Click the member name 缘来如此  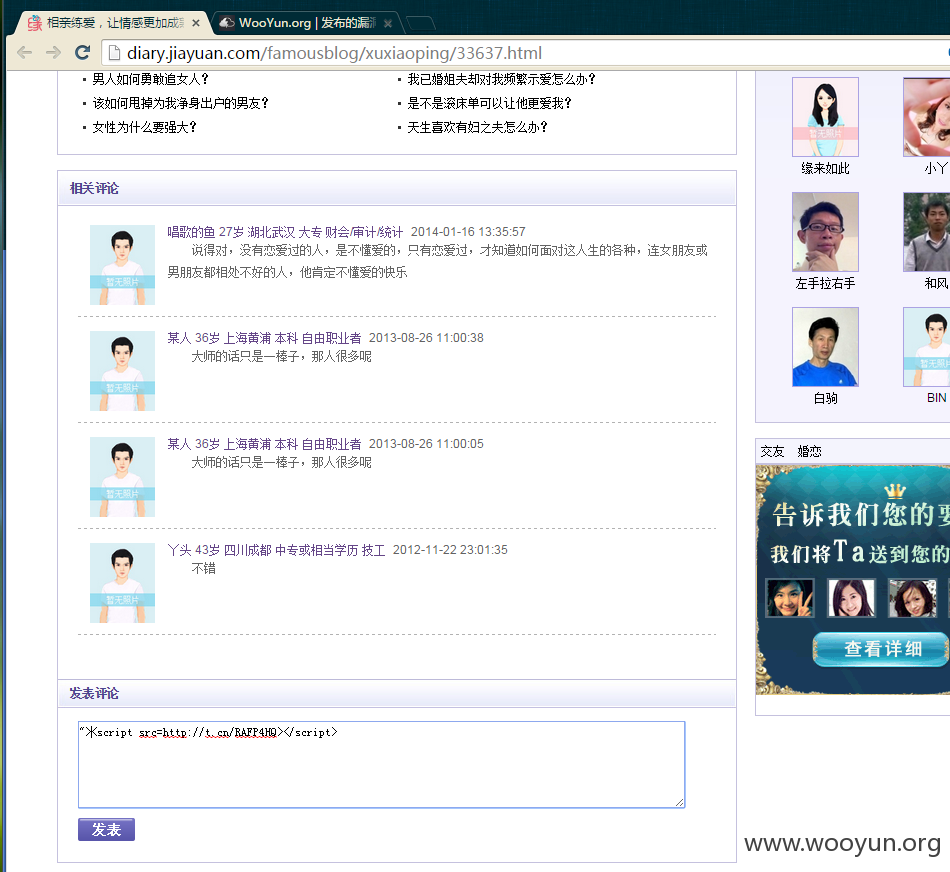825,168
